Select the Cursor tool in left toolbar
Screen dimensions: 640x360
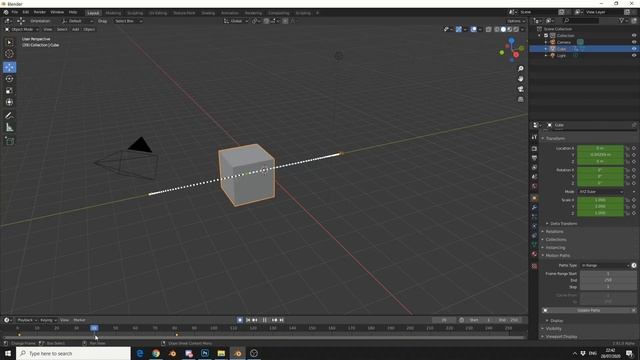(9, 54)
